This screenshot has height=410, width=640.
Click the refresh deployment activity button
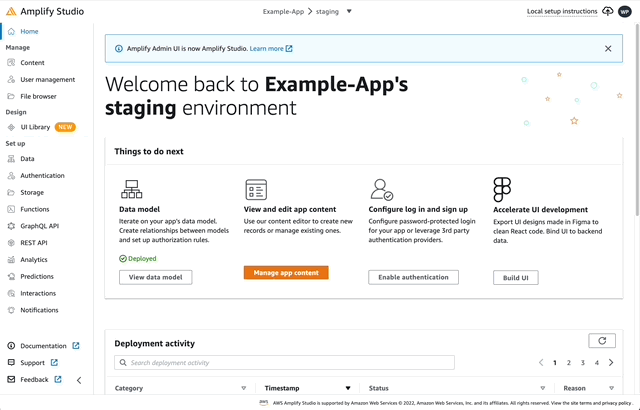point(602,341)
